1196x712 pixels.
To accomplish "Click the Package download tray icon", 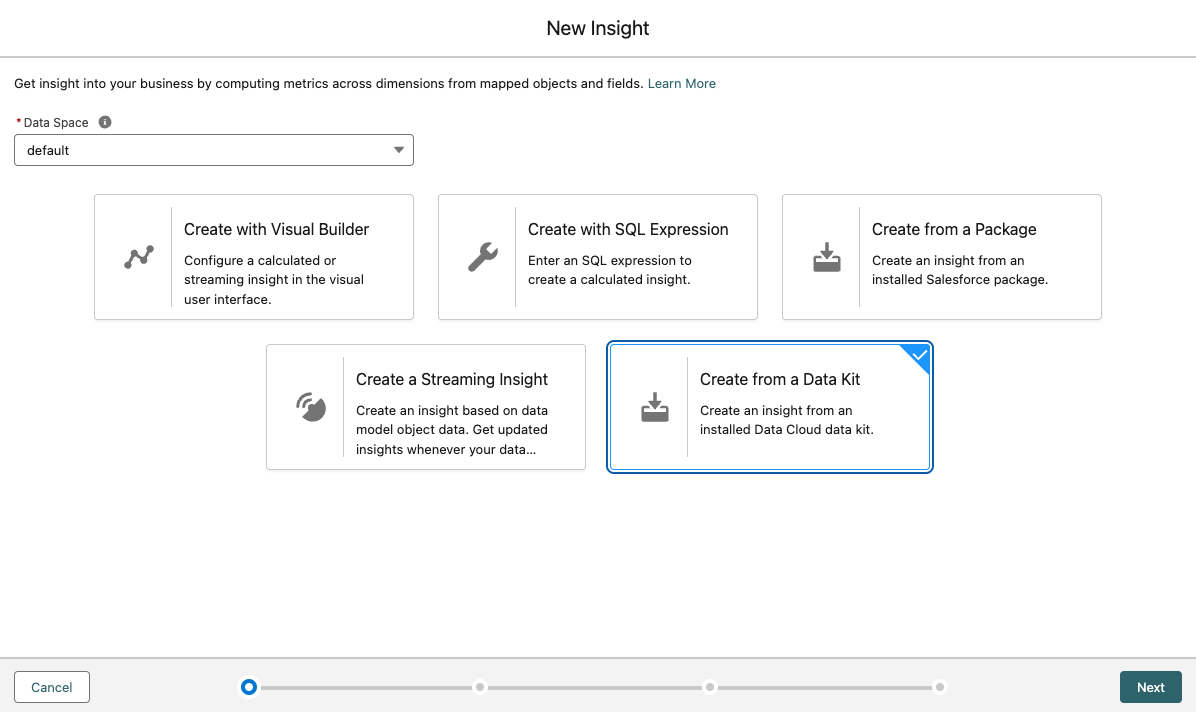I will pyautogui.click(x=827, y=257).
